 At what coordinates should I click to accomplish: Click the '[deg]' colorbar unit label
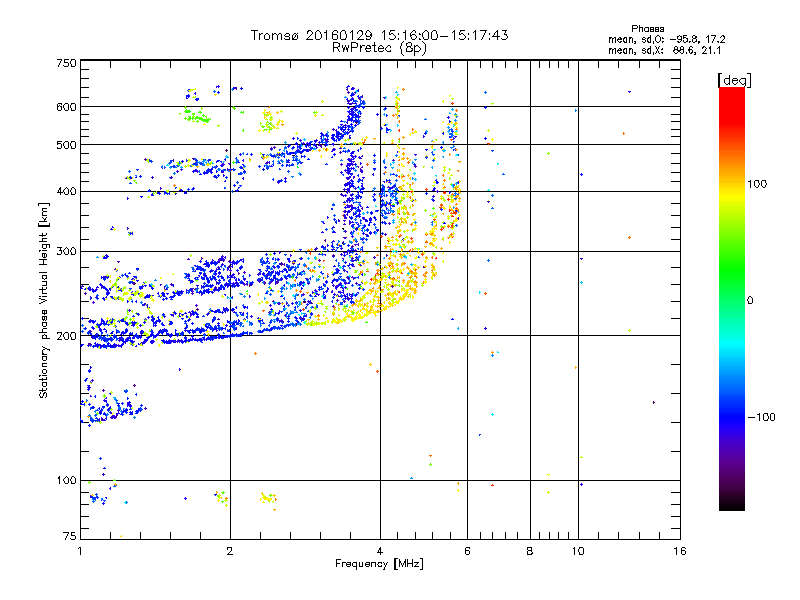click(734, 80)
